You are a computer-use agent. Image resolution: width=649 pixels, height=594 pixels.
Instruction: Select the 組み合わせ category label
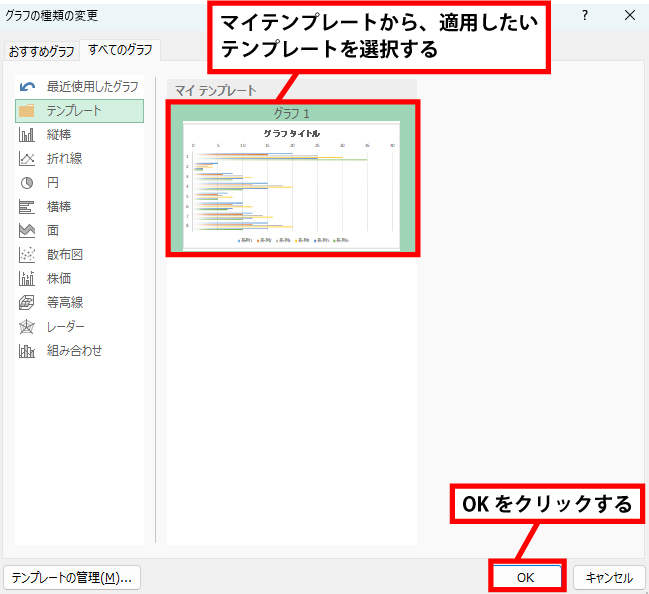74,351
